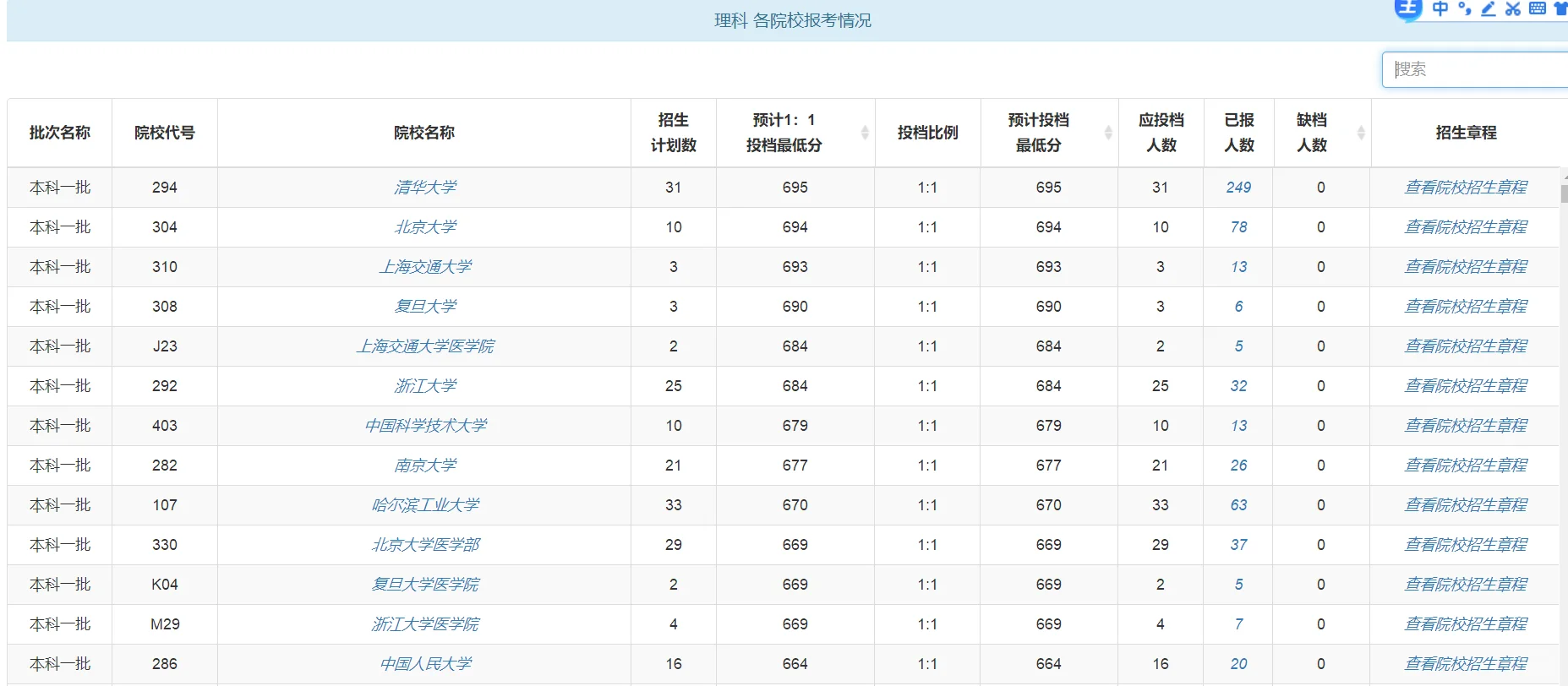View 查看院校招生章程 for 清华大学
The height and width of the screenshot is (686, 1568).
(x=1466, y=188)
